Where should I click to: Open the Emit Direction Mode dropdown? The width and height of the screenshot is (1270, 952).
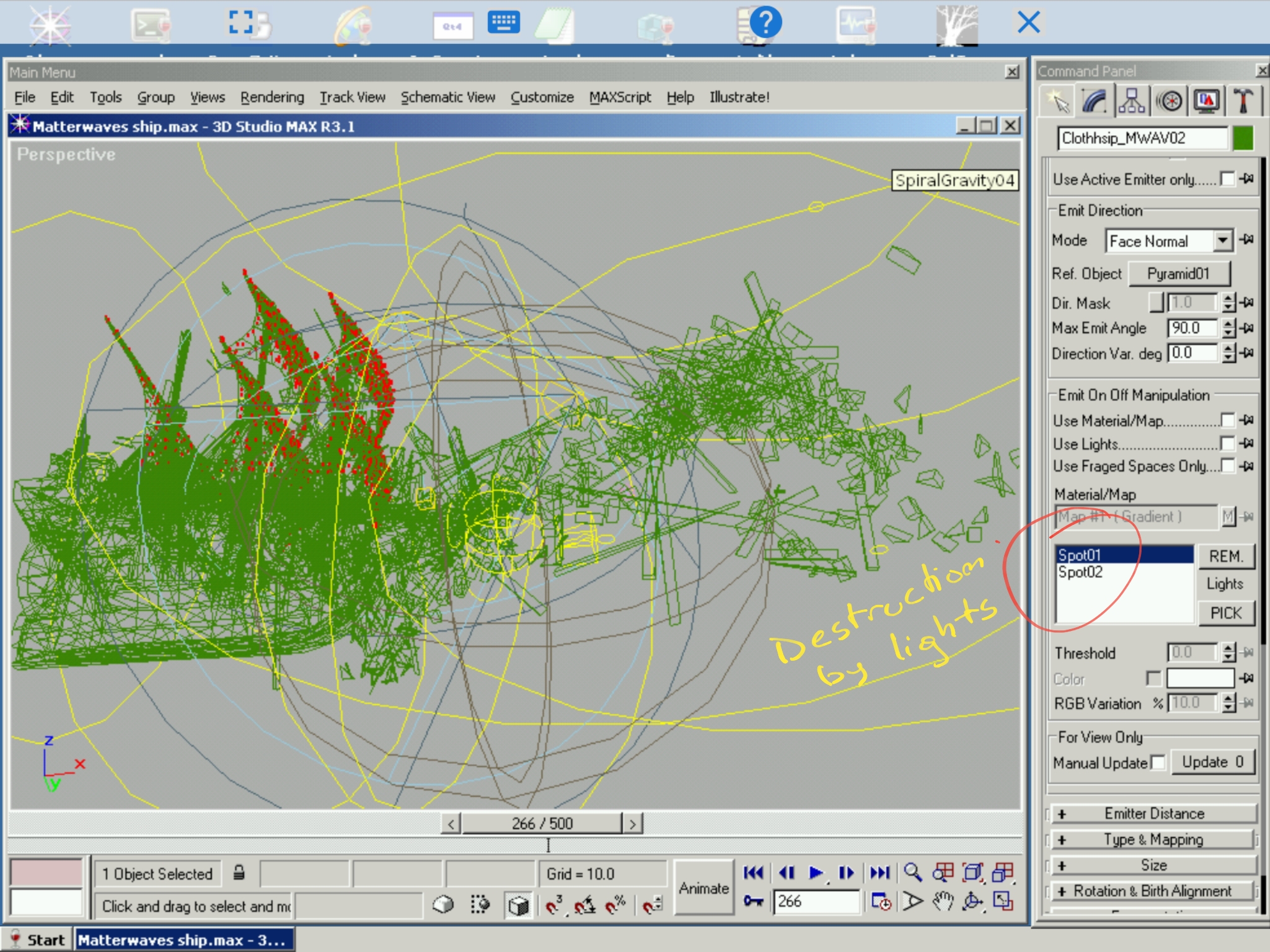coord(1222,240)
